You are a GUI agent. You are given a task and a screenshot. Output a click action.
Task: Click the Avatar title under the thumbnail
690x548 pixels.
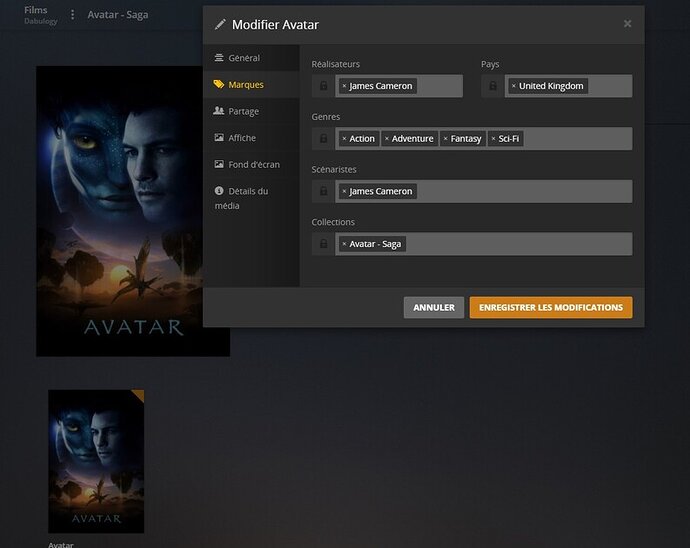(61, 544)
